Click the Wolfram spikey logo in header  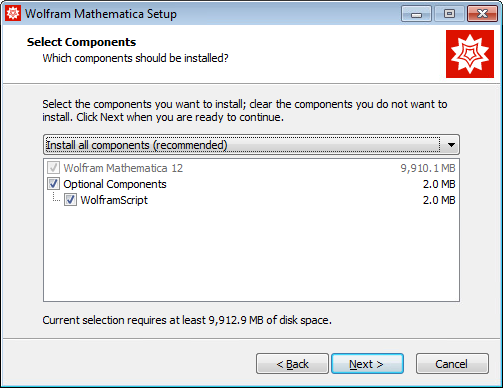tap(470, 54)
